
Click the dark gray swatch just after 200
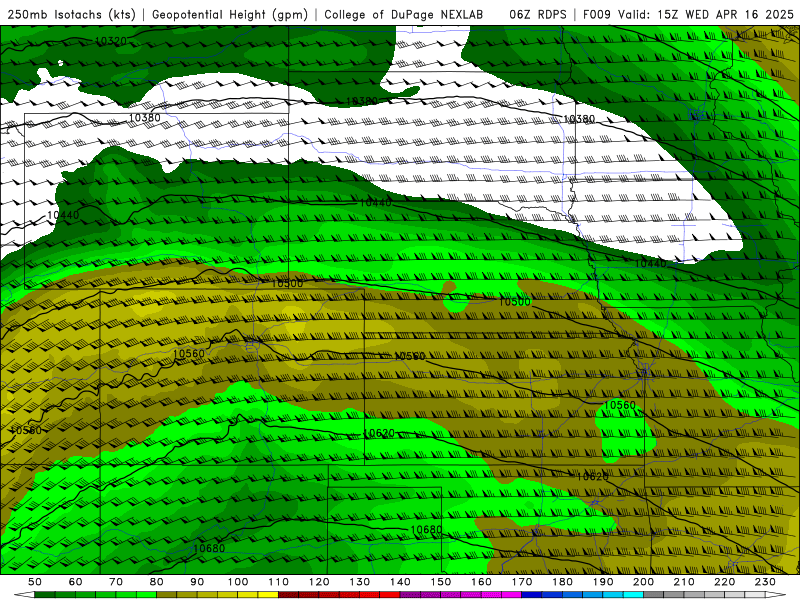pos(654,595)
